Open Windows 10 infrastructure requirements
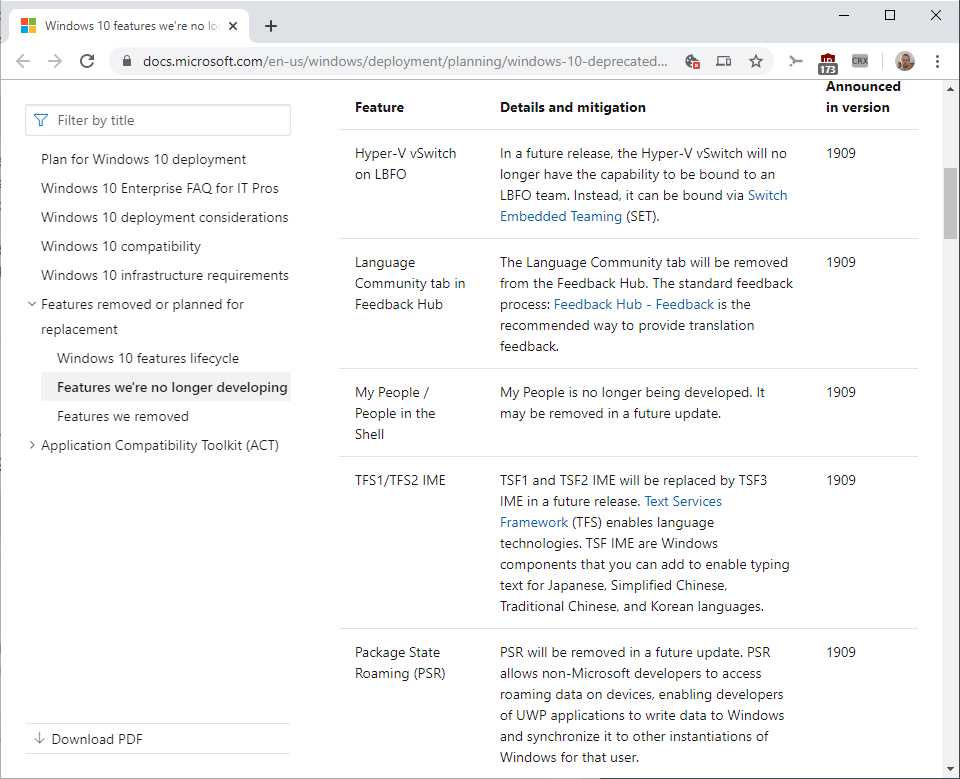This screenshot has width=960, height=779. pyautogui.click(x=165, y=275)
